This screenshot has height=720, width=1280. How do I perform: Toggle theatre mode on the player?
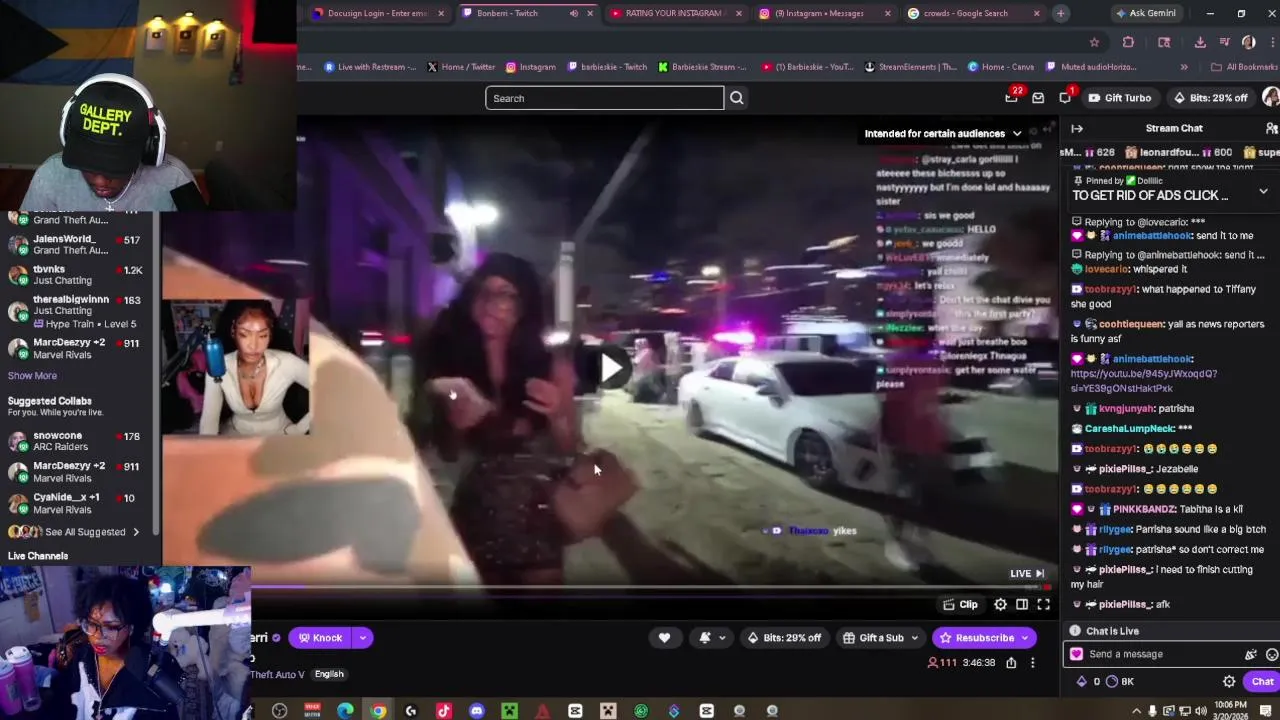click(1022, 604)
